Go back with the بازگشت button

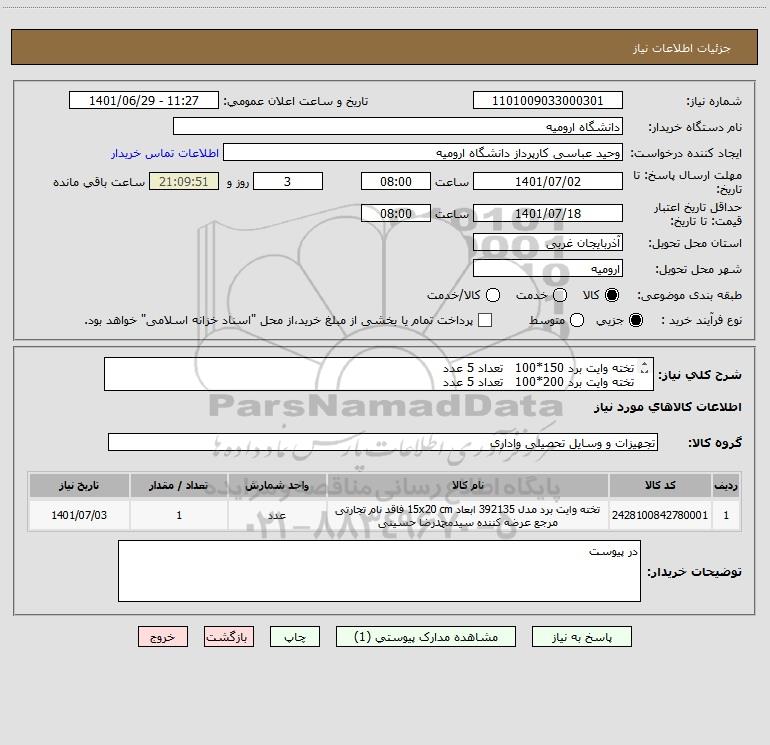[229, 637]
